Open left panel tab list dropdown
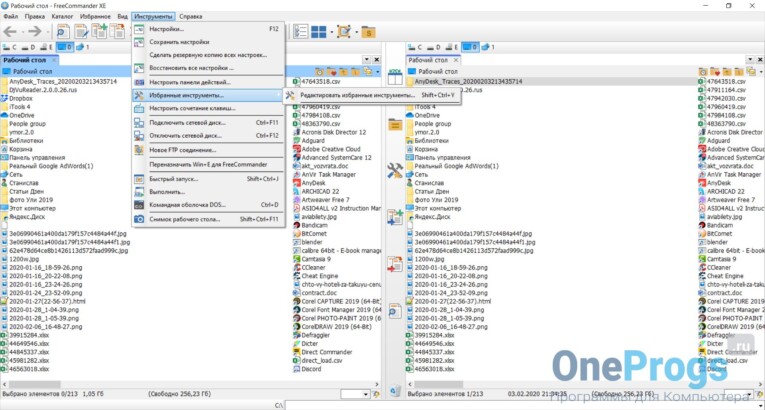 (x=366, y=60)
